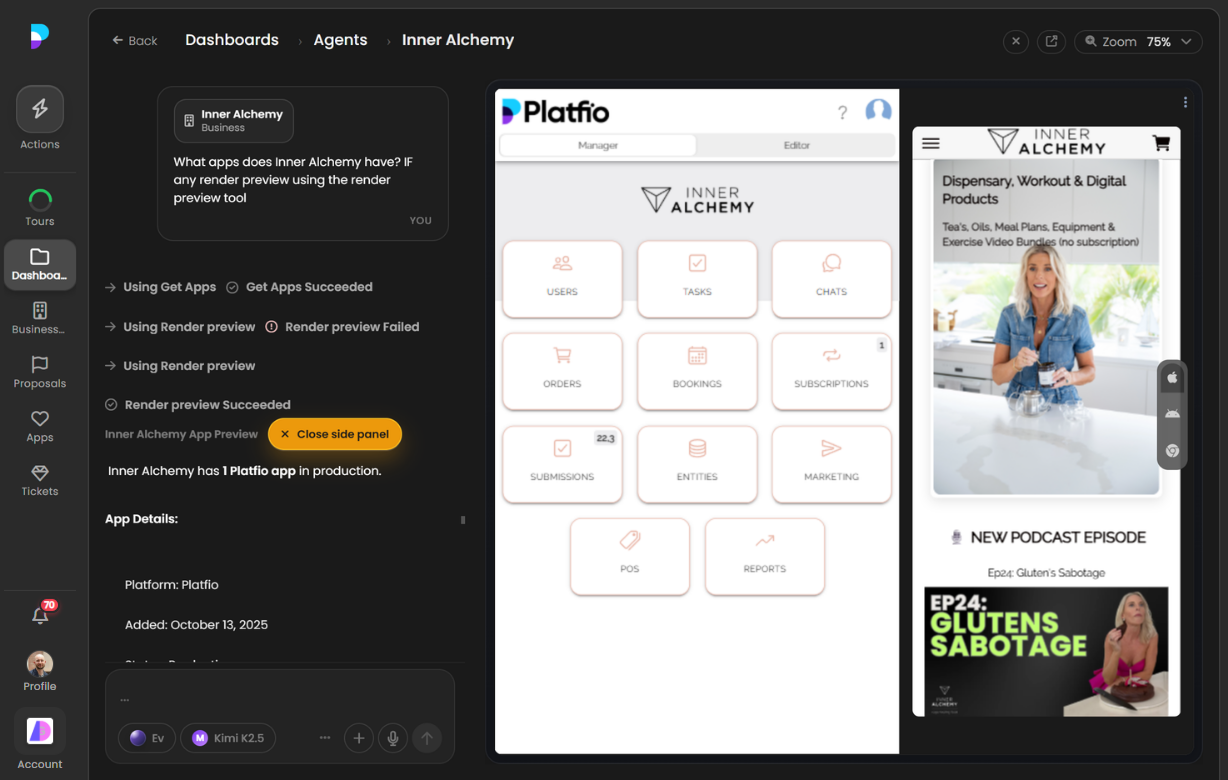Viewport: 1228px width, 780px height.
Task: Open Tours in the sidebar
Action: [x=40, y=208]
